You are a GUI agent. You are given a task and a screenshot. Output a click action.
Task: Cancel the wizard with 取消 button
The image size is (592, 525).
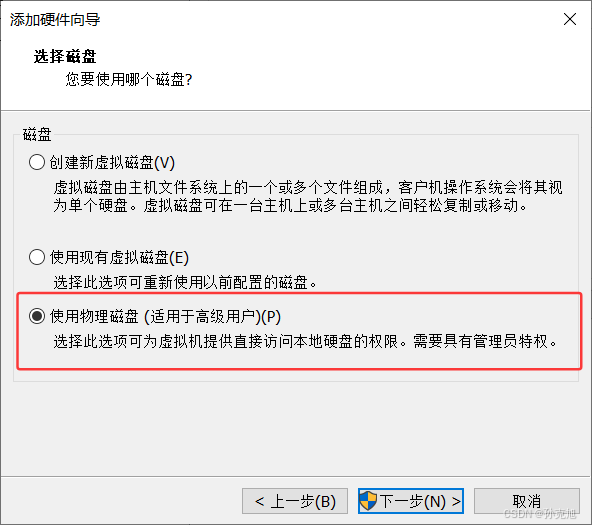pos(527,501)
